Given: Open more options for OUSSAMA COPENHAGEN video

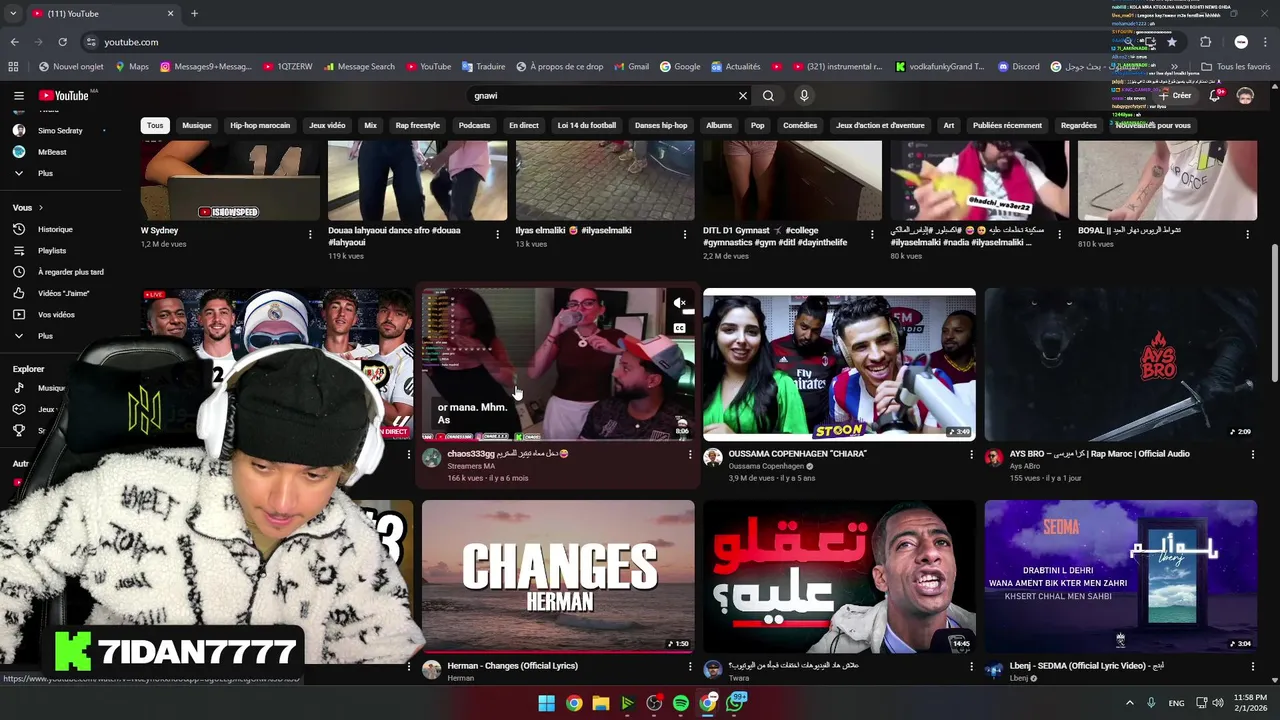Looking at the screenshot, I should [971, 455].
